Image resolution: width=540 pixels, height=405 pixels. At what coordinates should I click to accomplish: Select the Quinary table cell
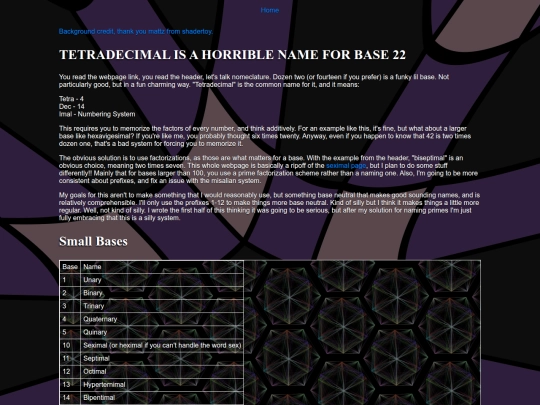[162, 332]
